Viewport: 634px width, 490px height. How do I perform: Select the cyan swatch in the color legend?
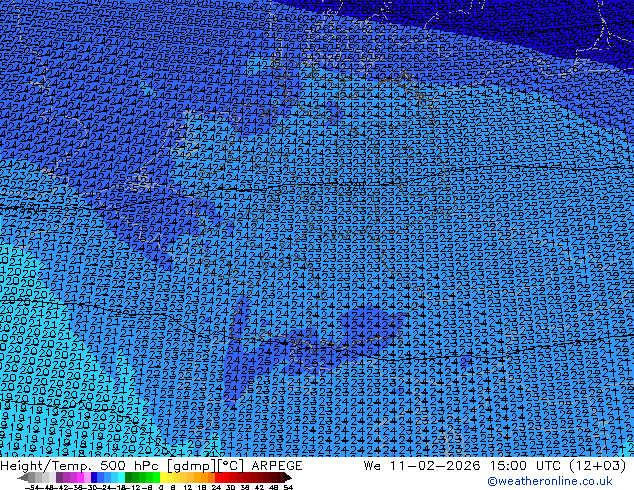pos(121,478)
